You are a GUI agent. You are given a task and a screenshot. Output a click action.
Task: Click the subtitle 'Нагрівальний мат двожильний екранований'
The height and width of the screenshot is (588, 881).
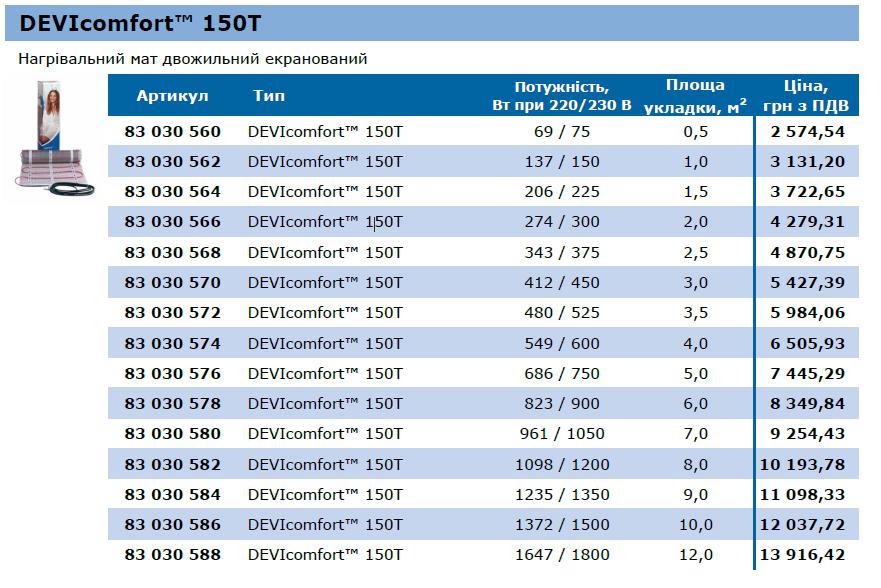193,59
